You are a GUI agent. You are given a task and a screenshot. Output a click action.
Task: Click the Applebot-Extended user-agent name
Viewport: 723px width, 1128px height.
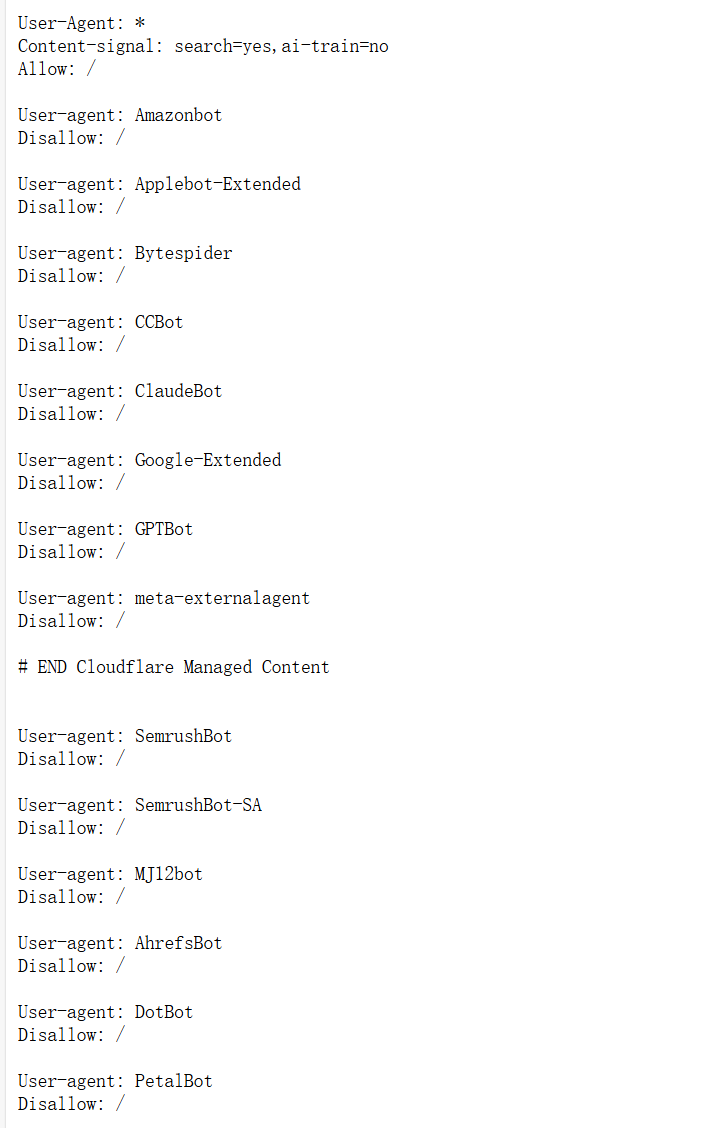click(x=217, y=184)
